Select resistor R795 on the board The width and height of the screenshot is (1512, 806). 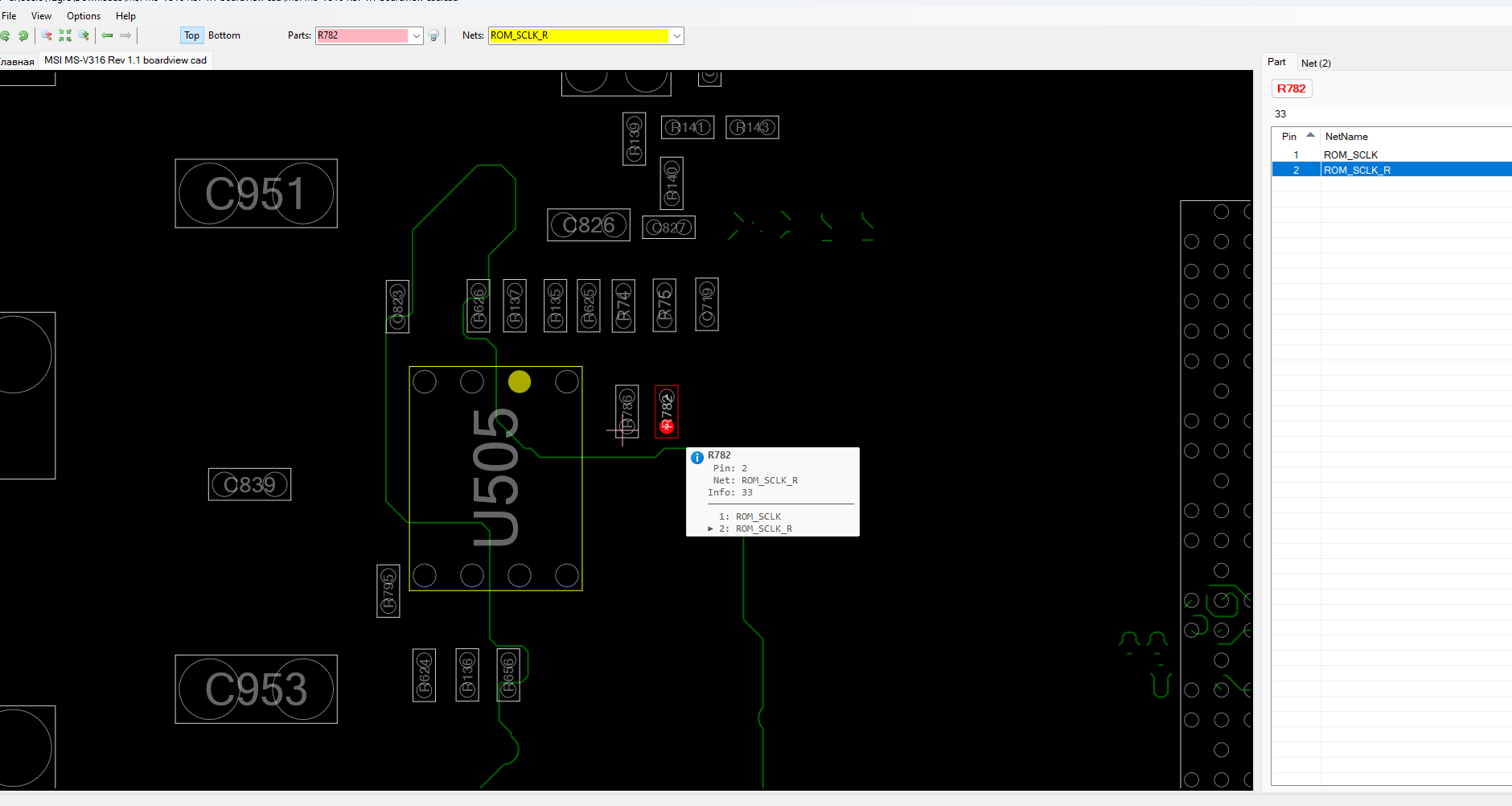tap(388, 591)
